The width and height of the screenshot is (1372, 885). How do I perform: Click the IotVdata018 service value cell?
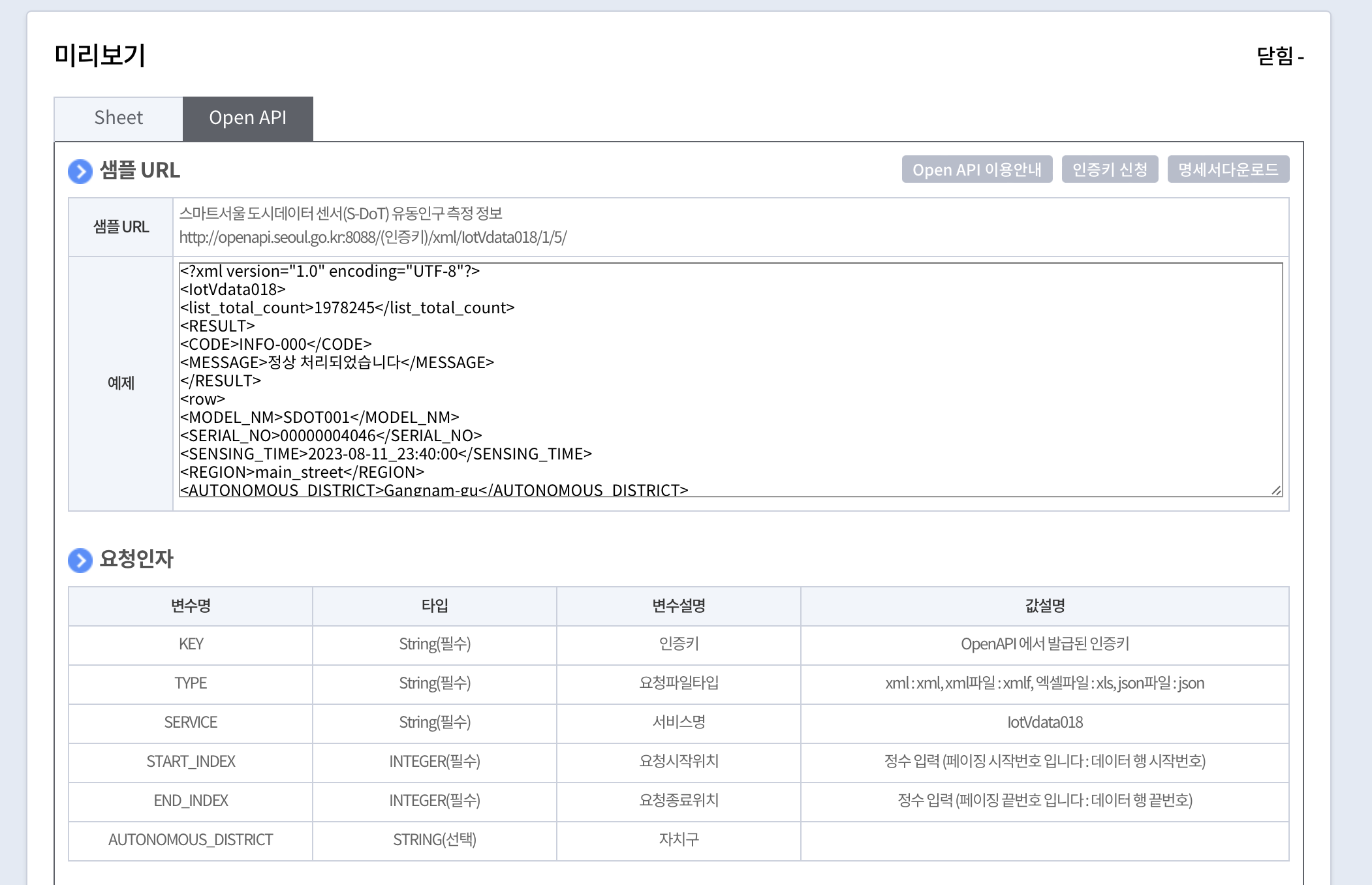(1044, 722)
